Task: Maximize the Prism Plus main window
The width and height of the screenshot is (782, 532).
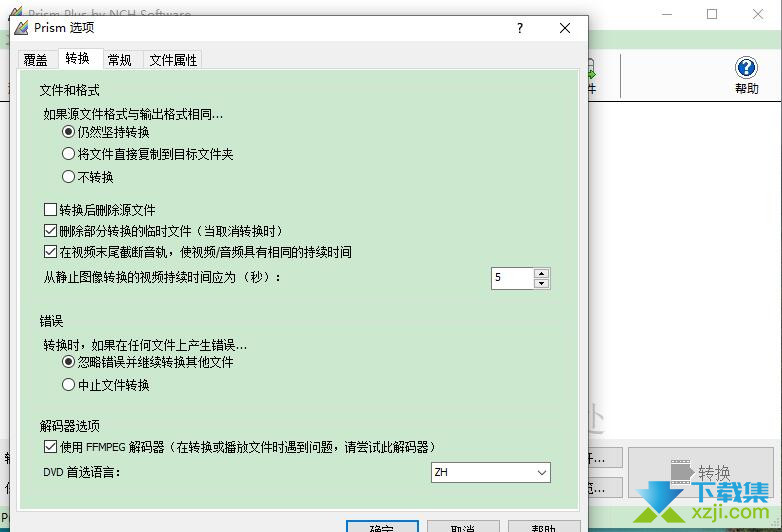Action: pyautogui.click(x=712, y=14)
